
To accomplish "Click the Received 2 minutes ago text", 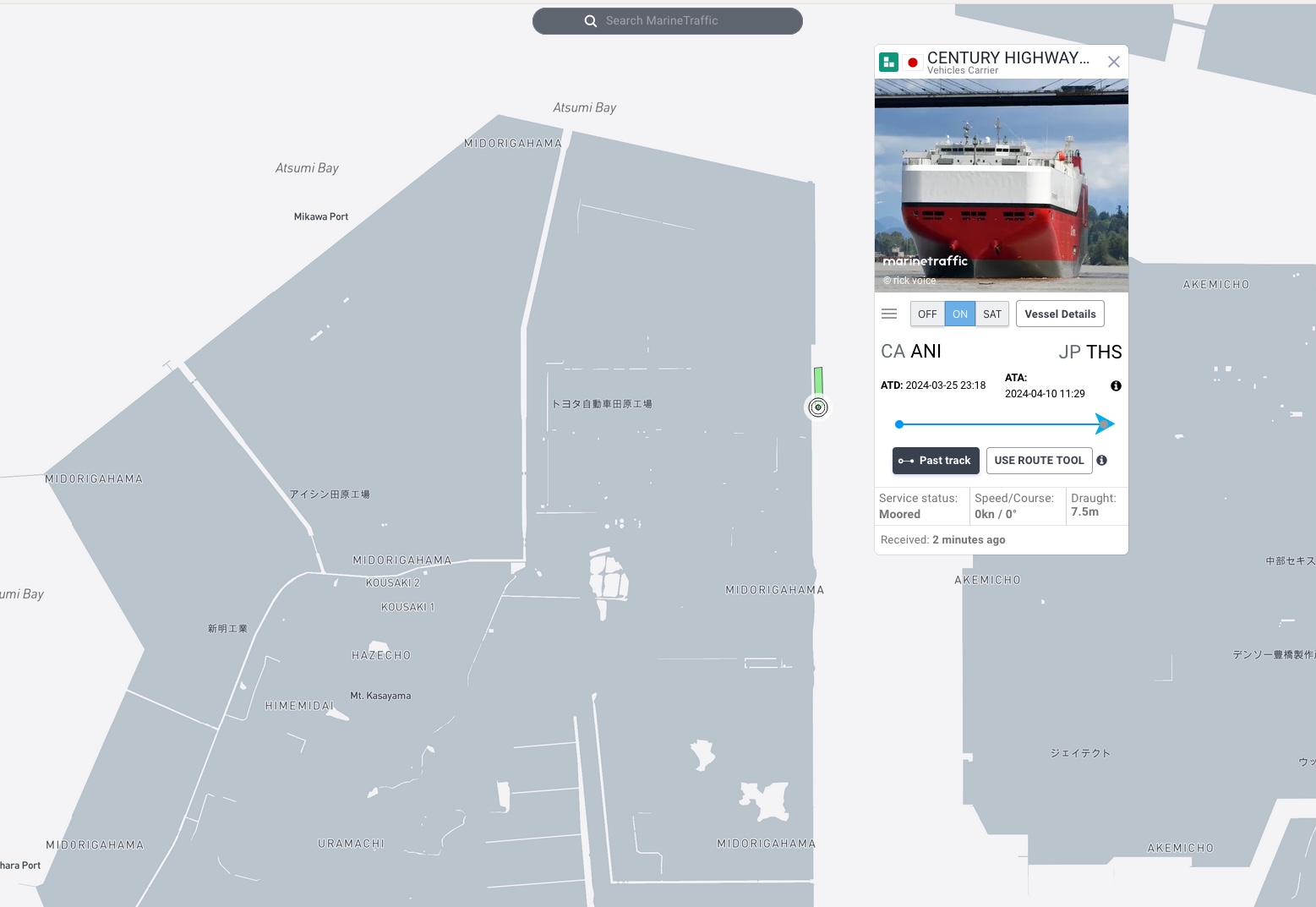I will (x=943, y=540).
